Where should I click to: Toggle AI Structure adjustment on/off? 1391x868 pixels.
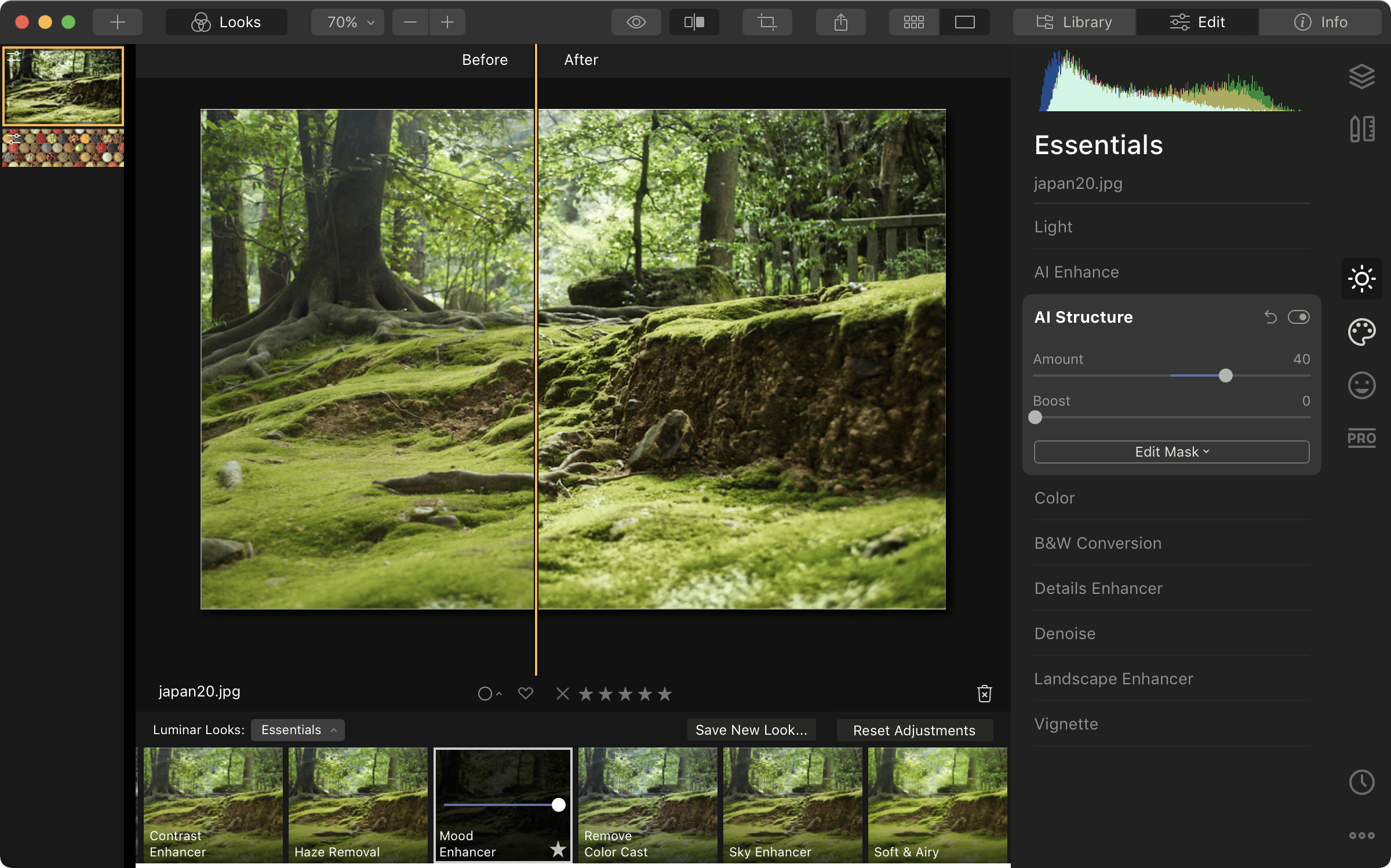[x=1298, y=317]
